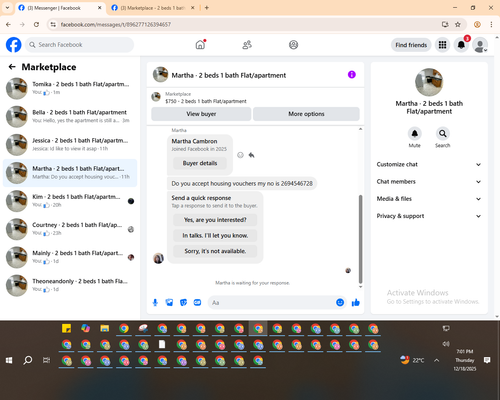
Task: Open File Explorer from the taskbar
Action: (x=105, y=328)
